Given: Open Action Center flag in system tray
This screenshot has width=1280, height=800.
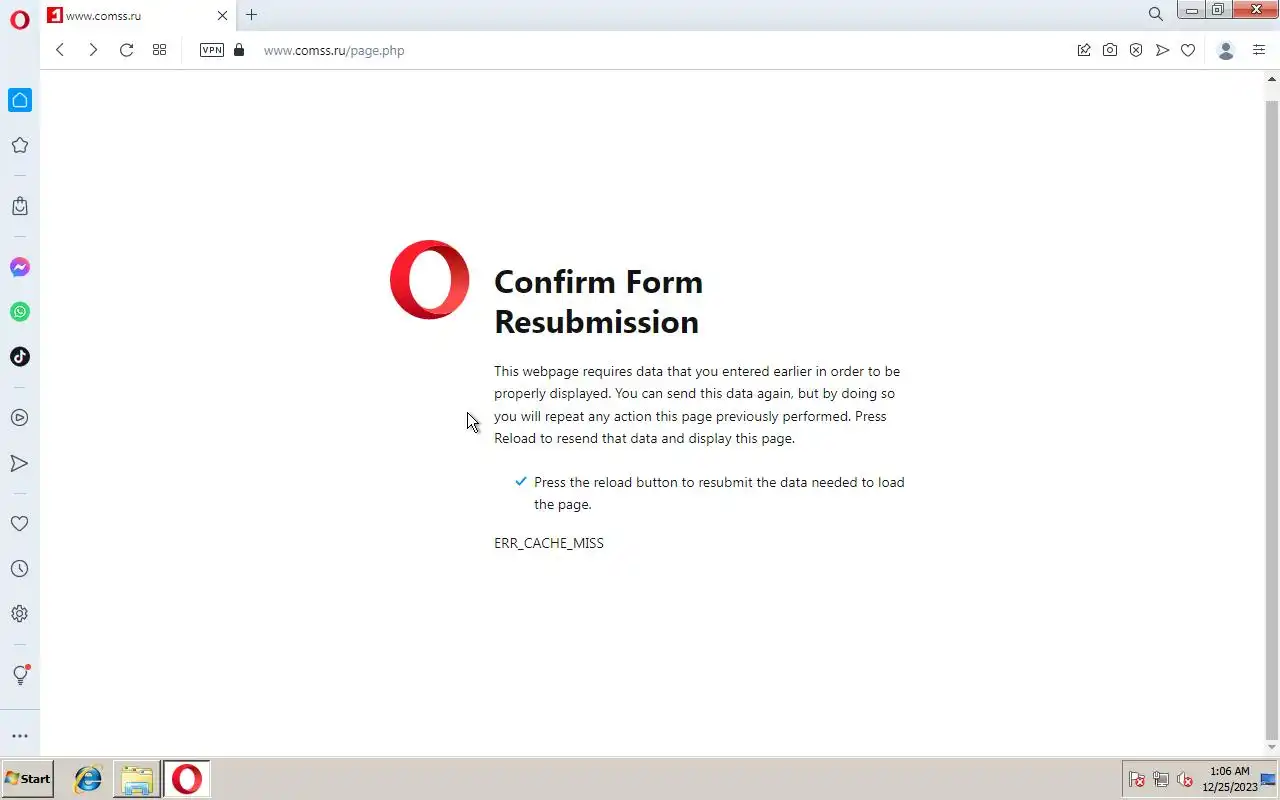Looking at the screenshot, I should point(1137,779).
